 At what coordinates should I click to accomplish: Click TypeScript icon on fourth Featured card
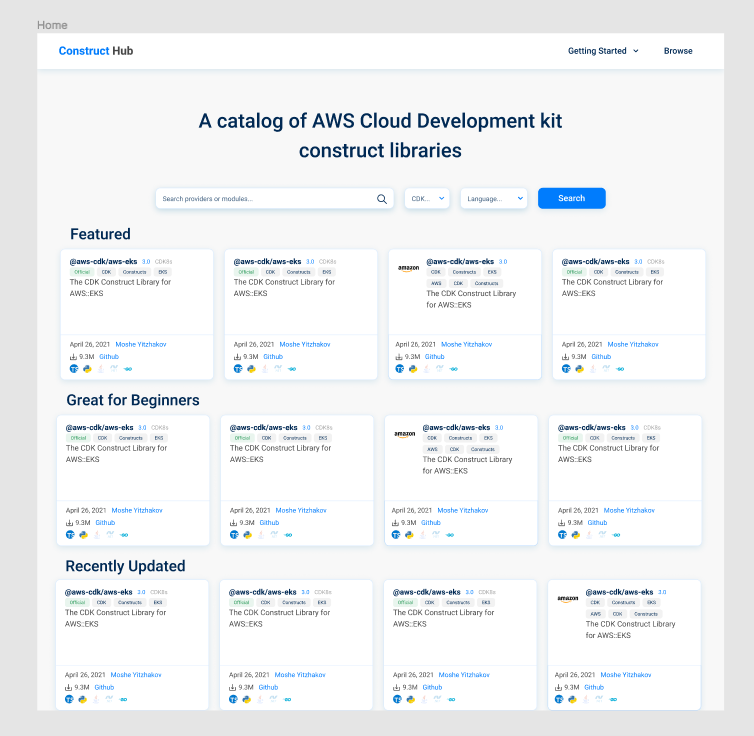tap(566, 369)
